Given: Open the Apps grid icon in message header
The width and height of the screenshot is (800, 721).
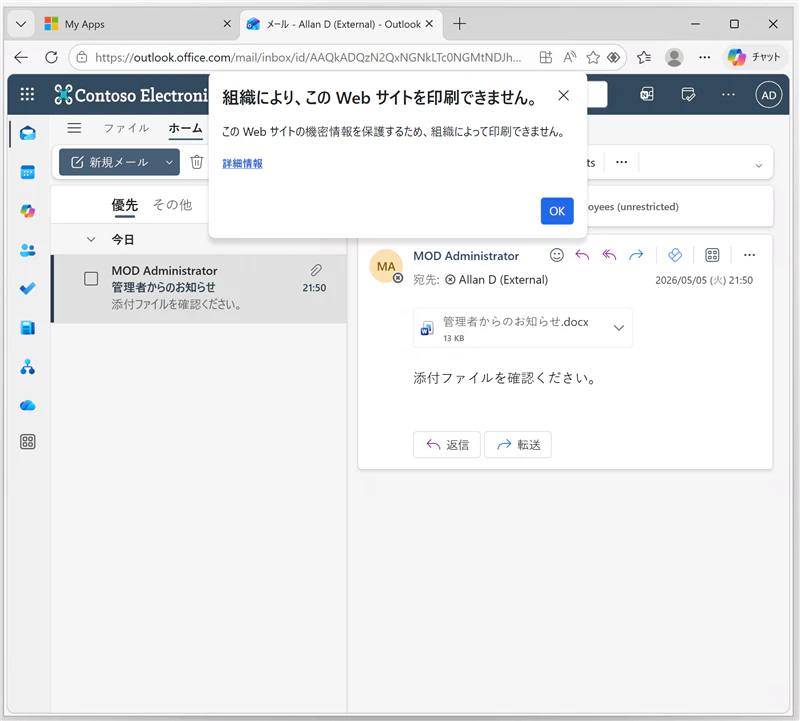Looking at the screenshot, I should point(712,255).
